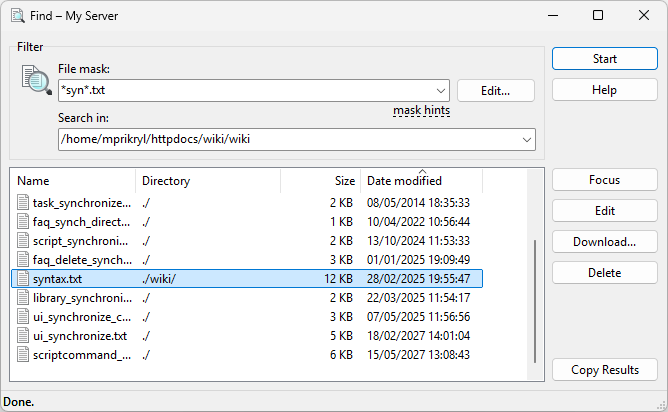Click the Edit... button beside file mask

point(495,90)
